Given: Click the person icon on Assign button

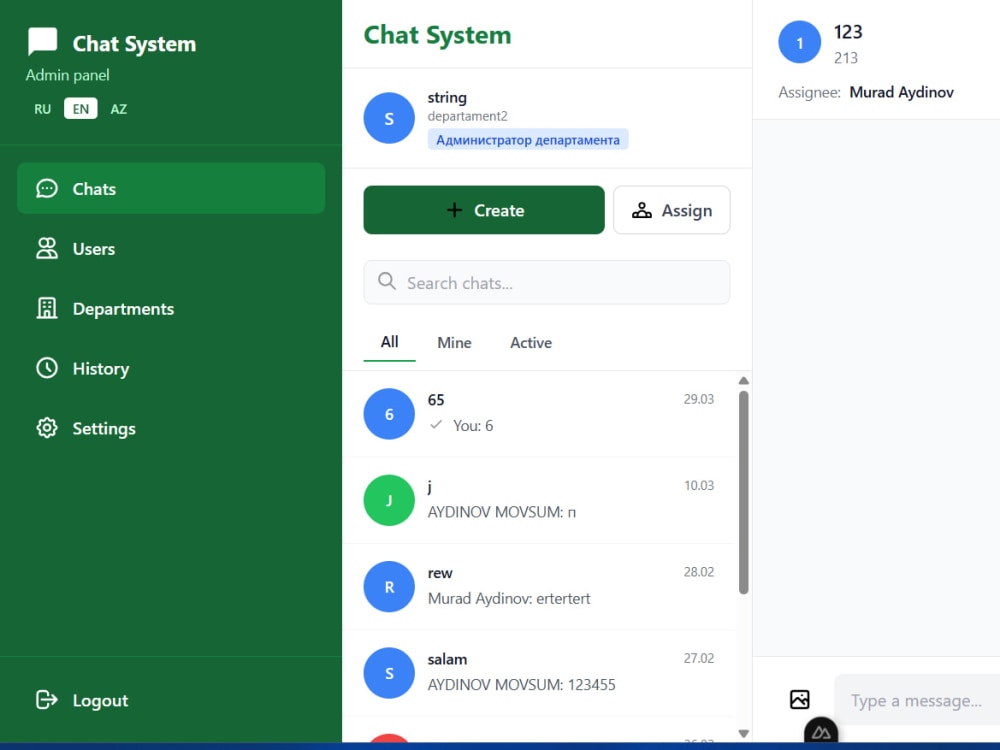Looking at the screenshot, I should tap(642, 210).
